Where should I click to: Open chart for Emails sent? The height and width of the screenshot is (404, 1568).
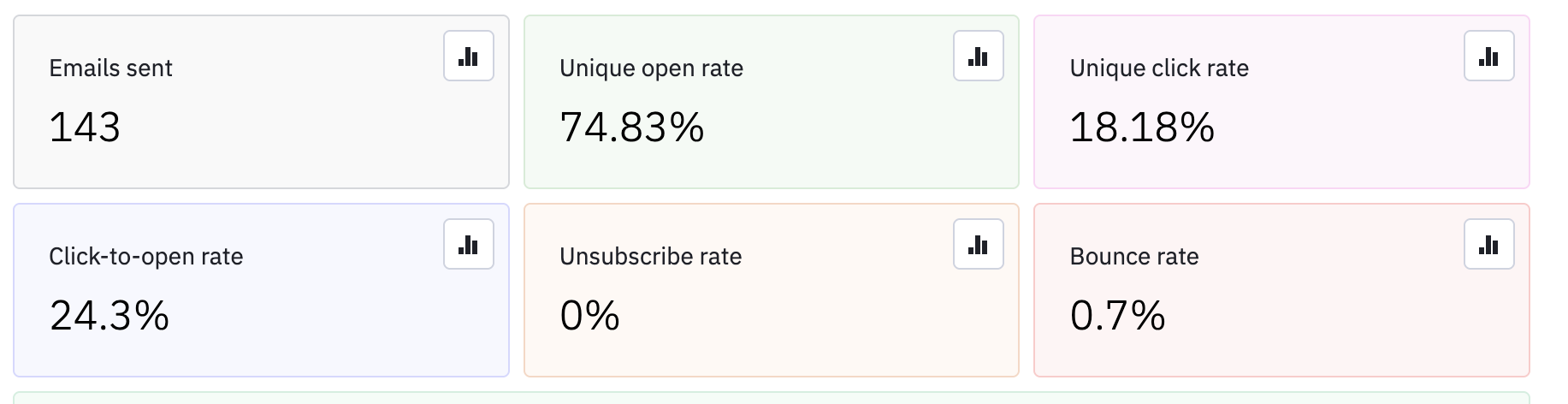coord(469,56)
